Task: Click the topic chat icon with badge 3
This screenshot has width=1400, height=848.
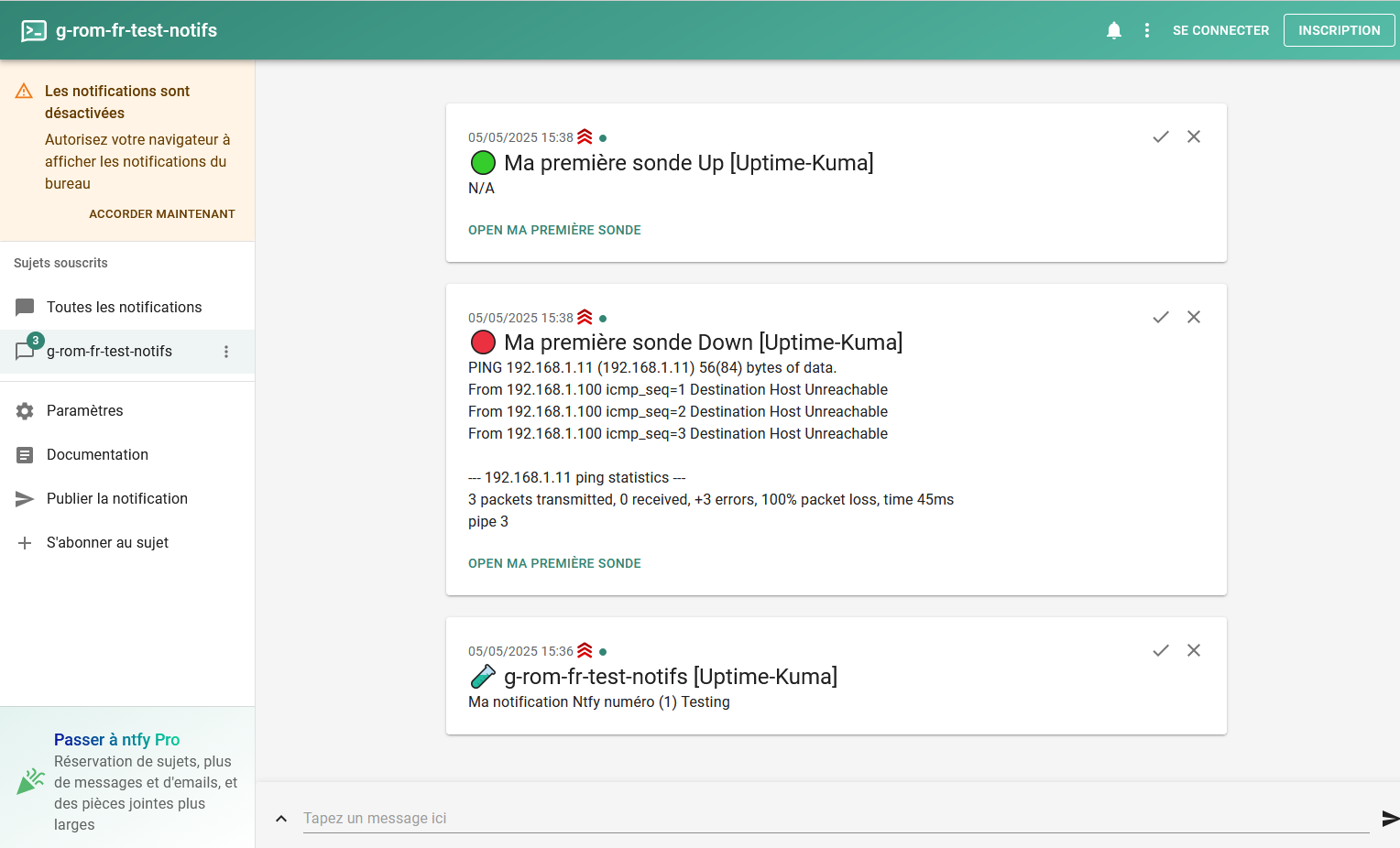Action: pyautogui.click(x=26, y=352)
